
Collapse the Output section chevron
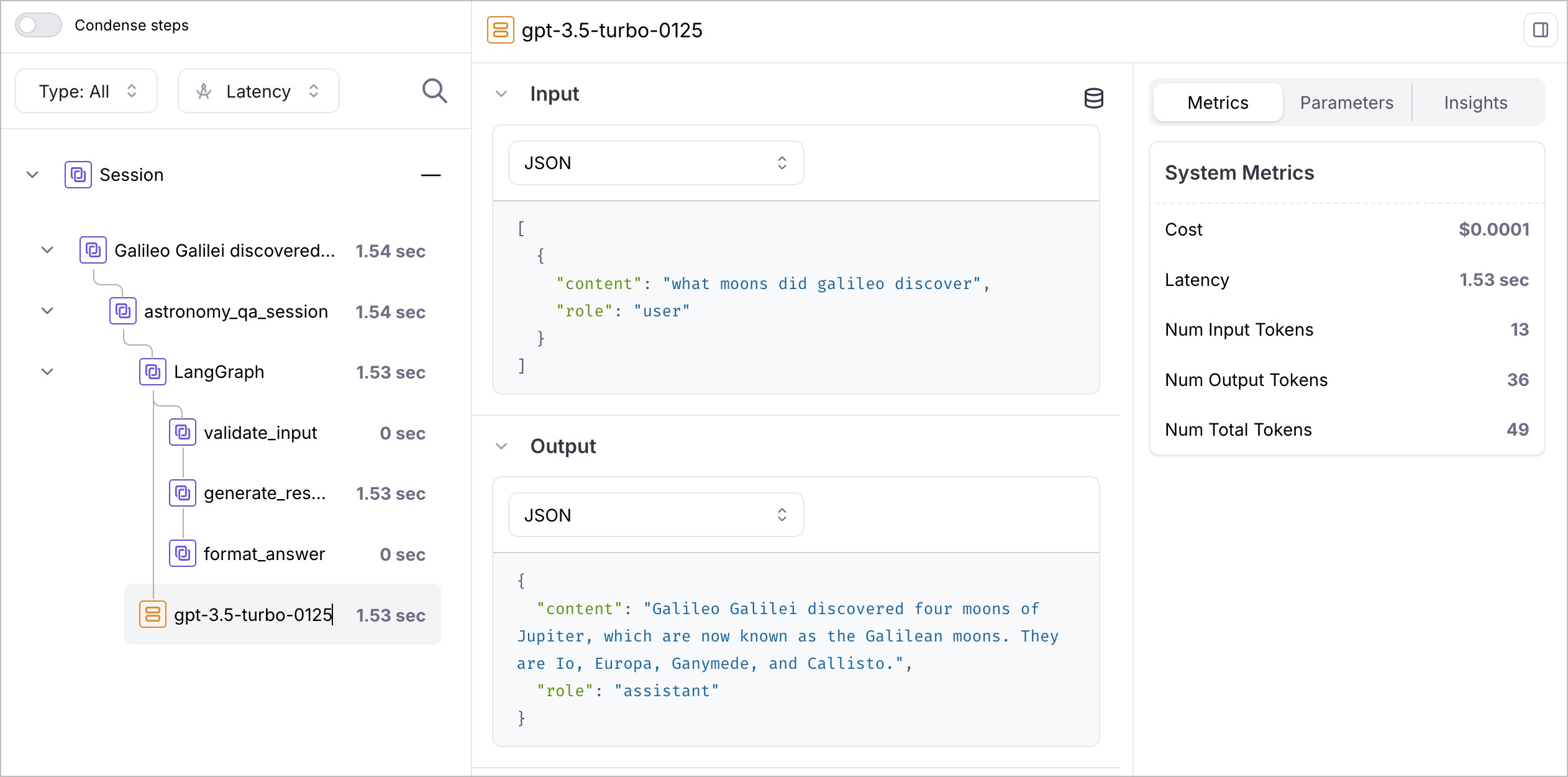point(501,446)
